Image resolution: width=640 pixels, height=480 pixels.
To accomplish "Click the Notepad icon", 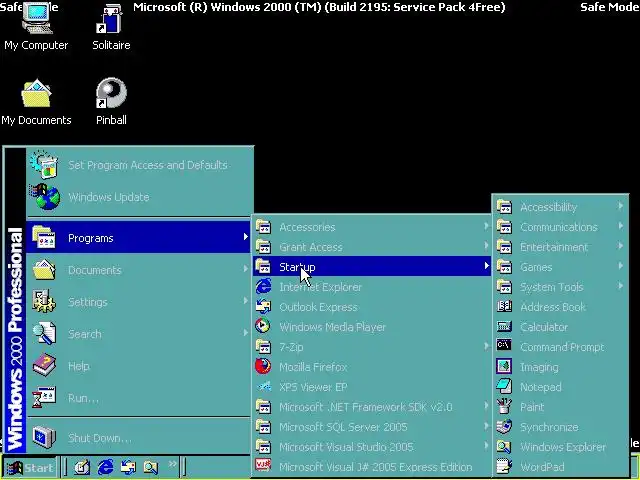I will click(504, 386).
